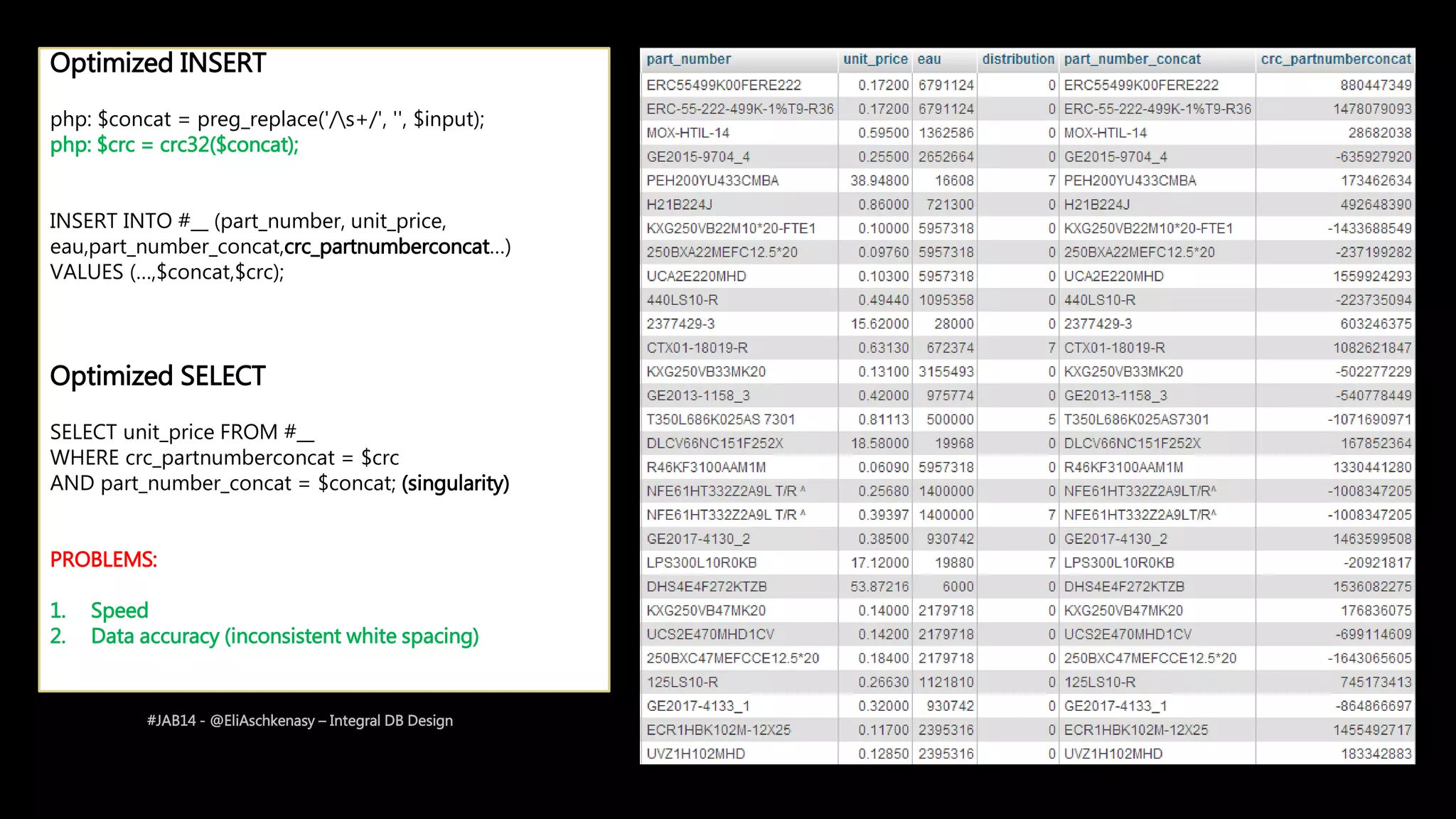1456x819 pixels.
Task: Select CRC value -864866697
Action: point(1373,706)
